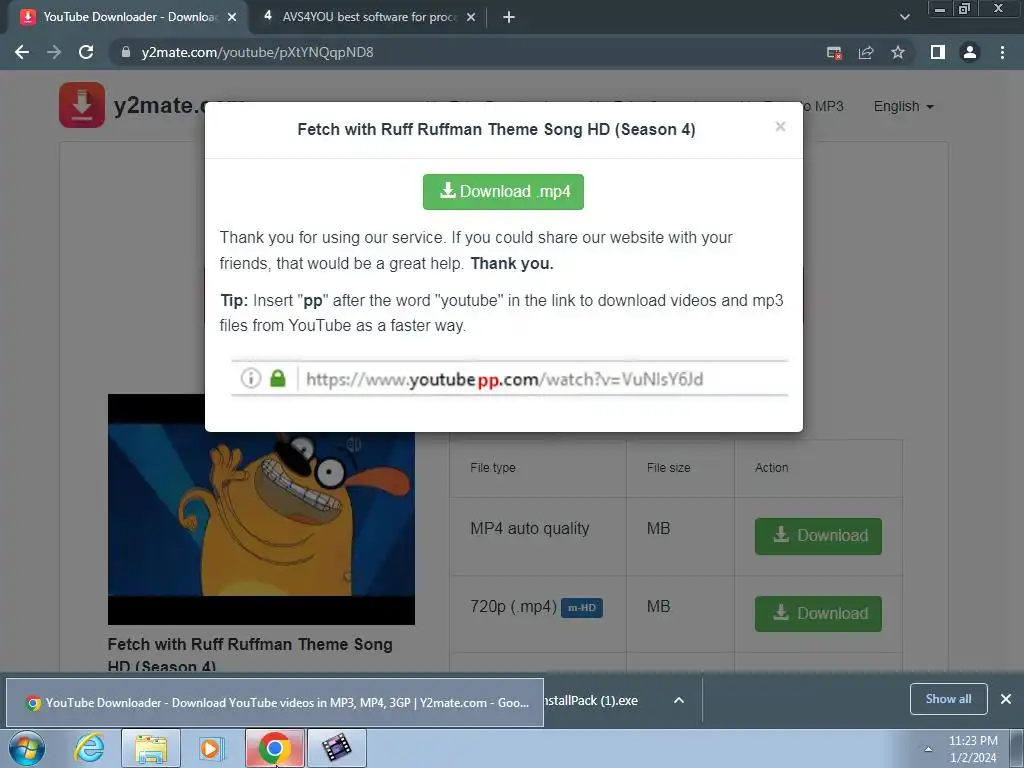Open a new browser tab

pyautogui.click(x=509, y=18)
